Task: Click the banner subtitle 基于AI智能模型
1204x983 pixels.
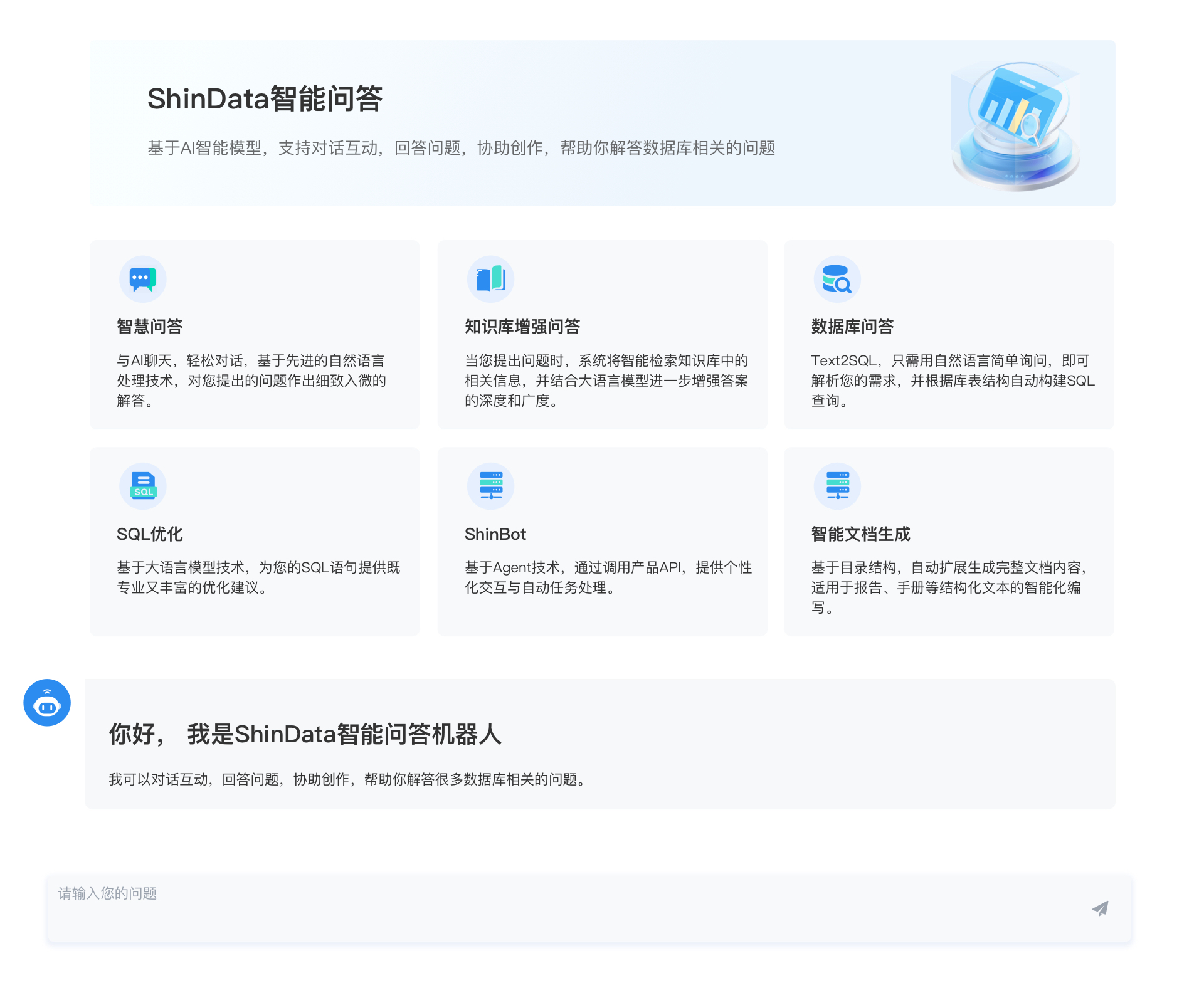Action: (462, 148)
